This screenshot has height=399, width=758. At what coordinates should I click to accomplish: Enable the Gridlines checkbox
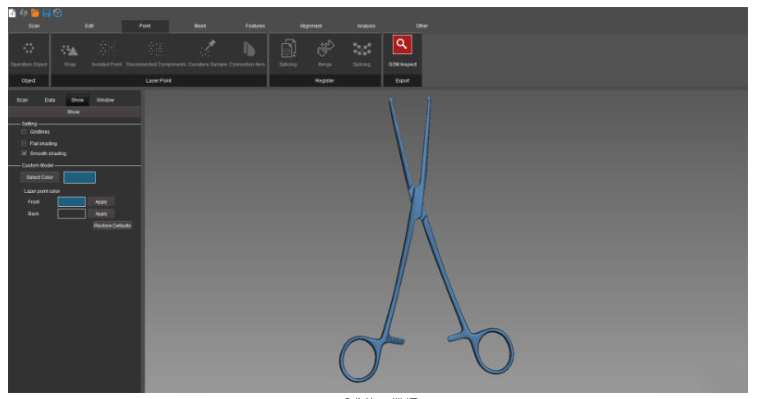(x=24, y=132)
